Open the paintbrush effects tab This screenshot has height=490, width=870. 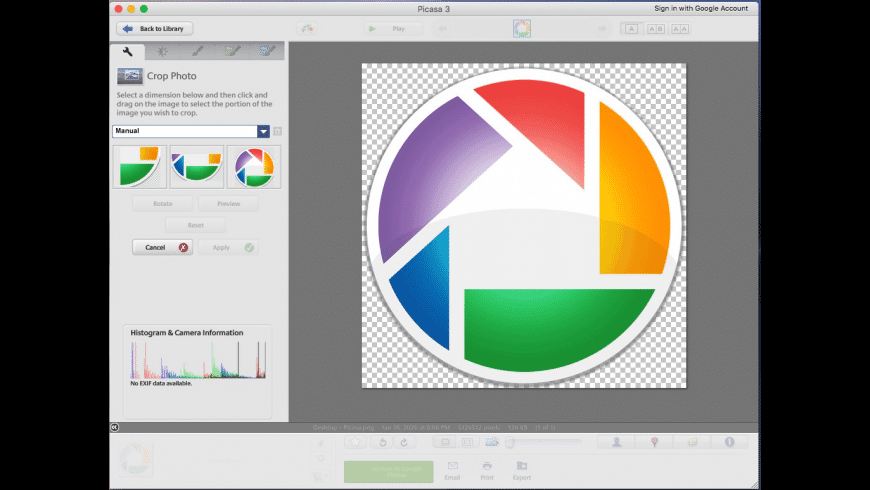point(197,52)
